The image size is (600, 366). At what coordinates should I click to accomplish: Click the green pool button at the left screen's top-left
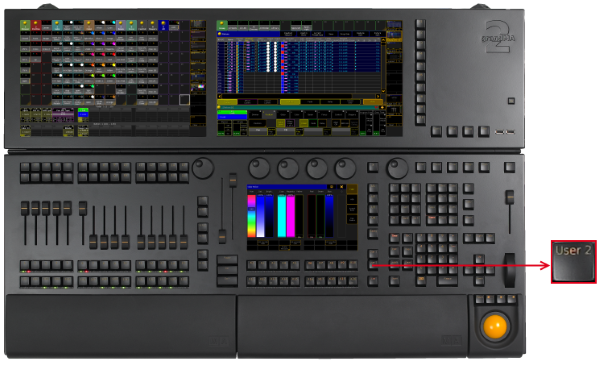click(25, 26)
